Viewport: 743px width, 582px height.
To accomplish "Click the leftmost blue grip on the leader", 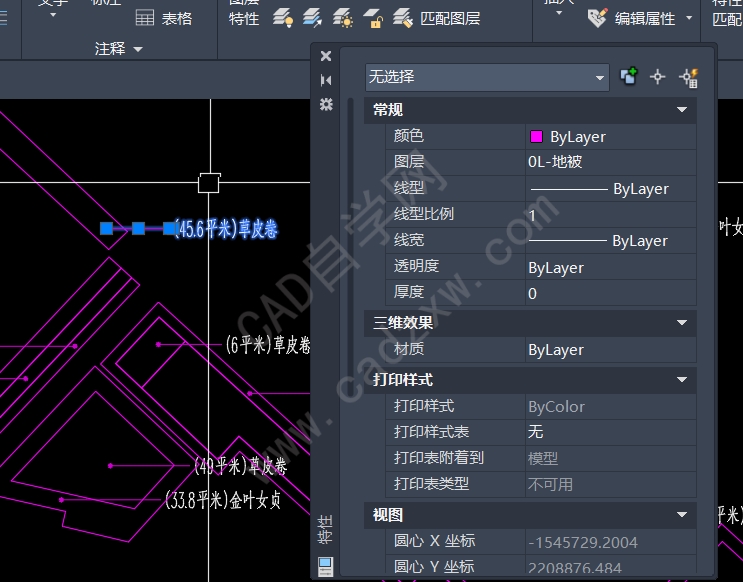I will pyautogui.click(x=107, y=228).
